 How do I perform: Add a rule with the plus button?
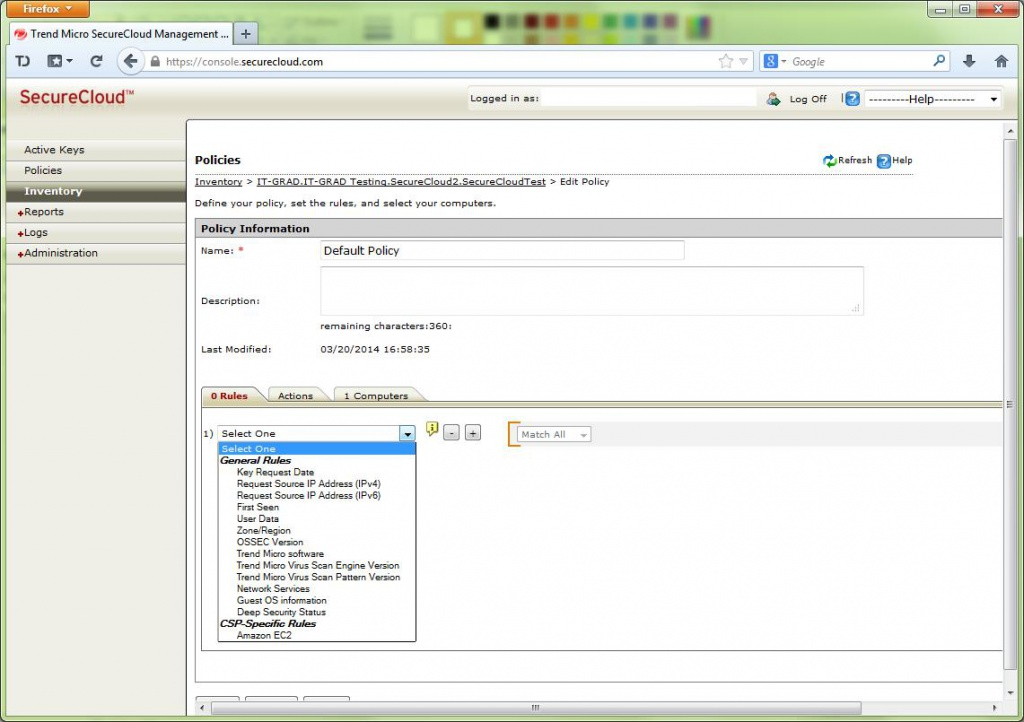tap(473, 433)
